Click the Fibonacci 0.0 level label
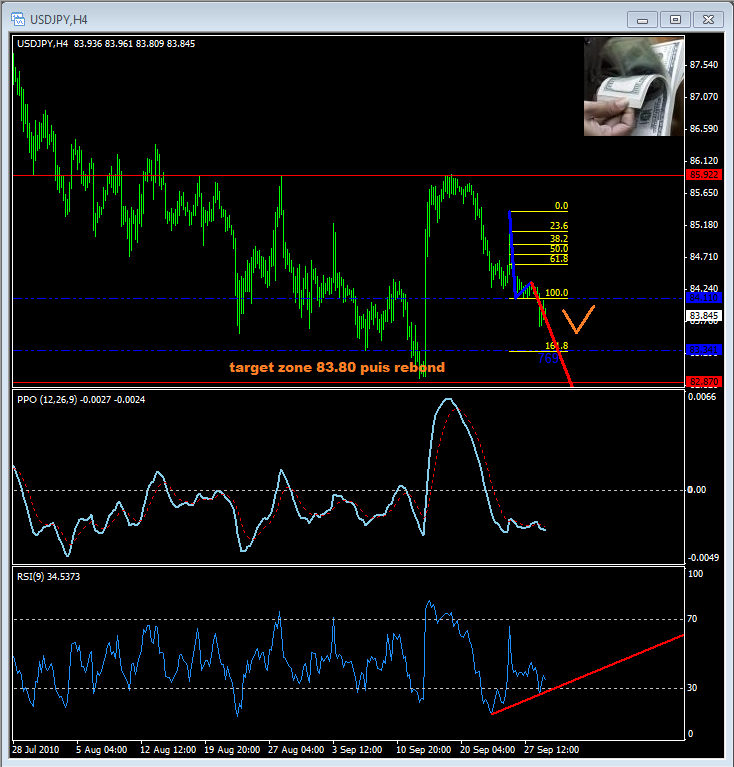Viewport: 734px width, 767px height. pos(561,206)
